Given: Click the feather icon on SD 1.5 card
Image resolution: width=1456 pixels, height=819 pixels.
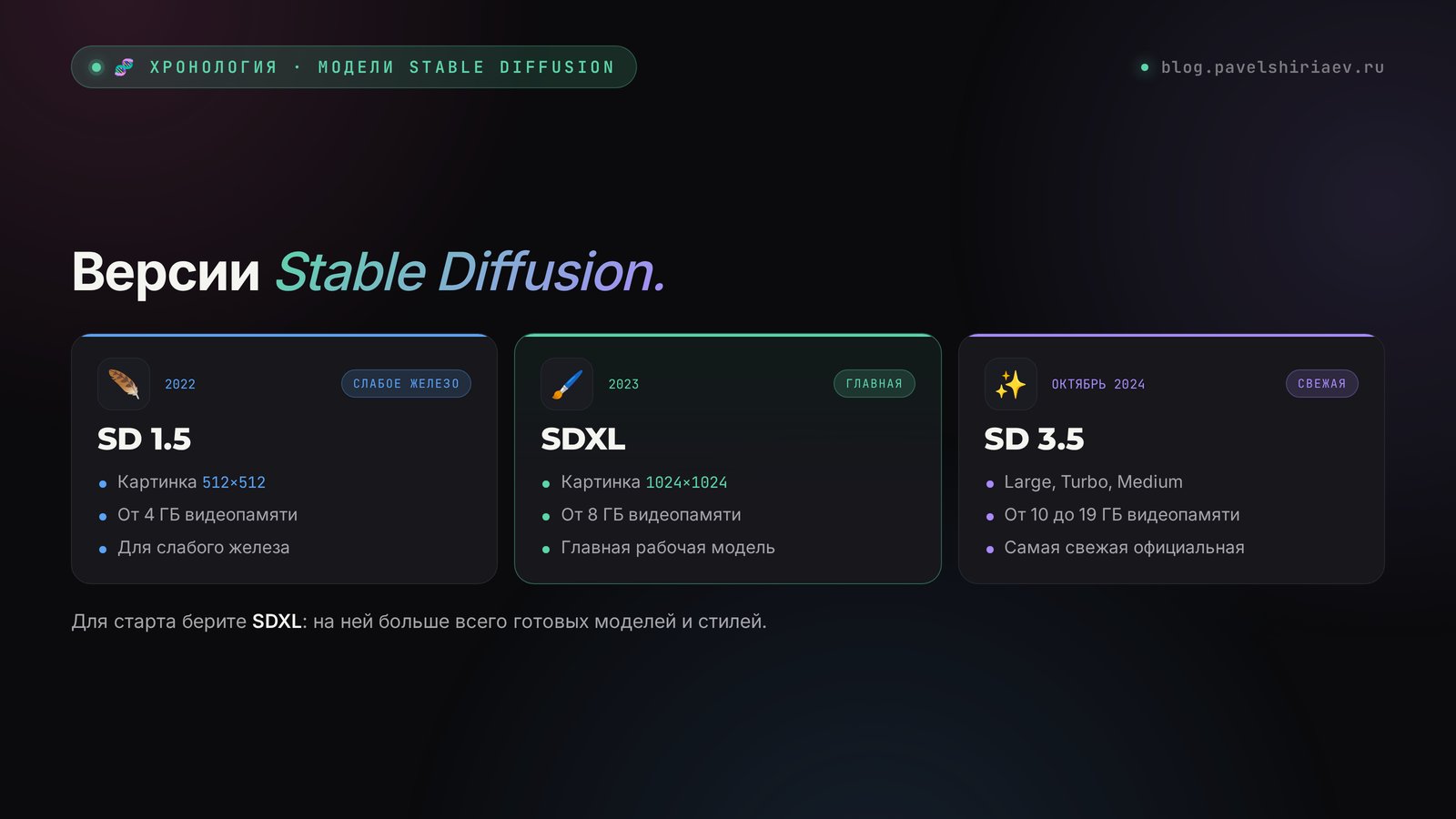Looking at the screenshot, I should click(x=124, y=384).
